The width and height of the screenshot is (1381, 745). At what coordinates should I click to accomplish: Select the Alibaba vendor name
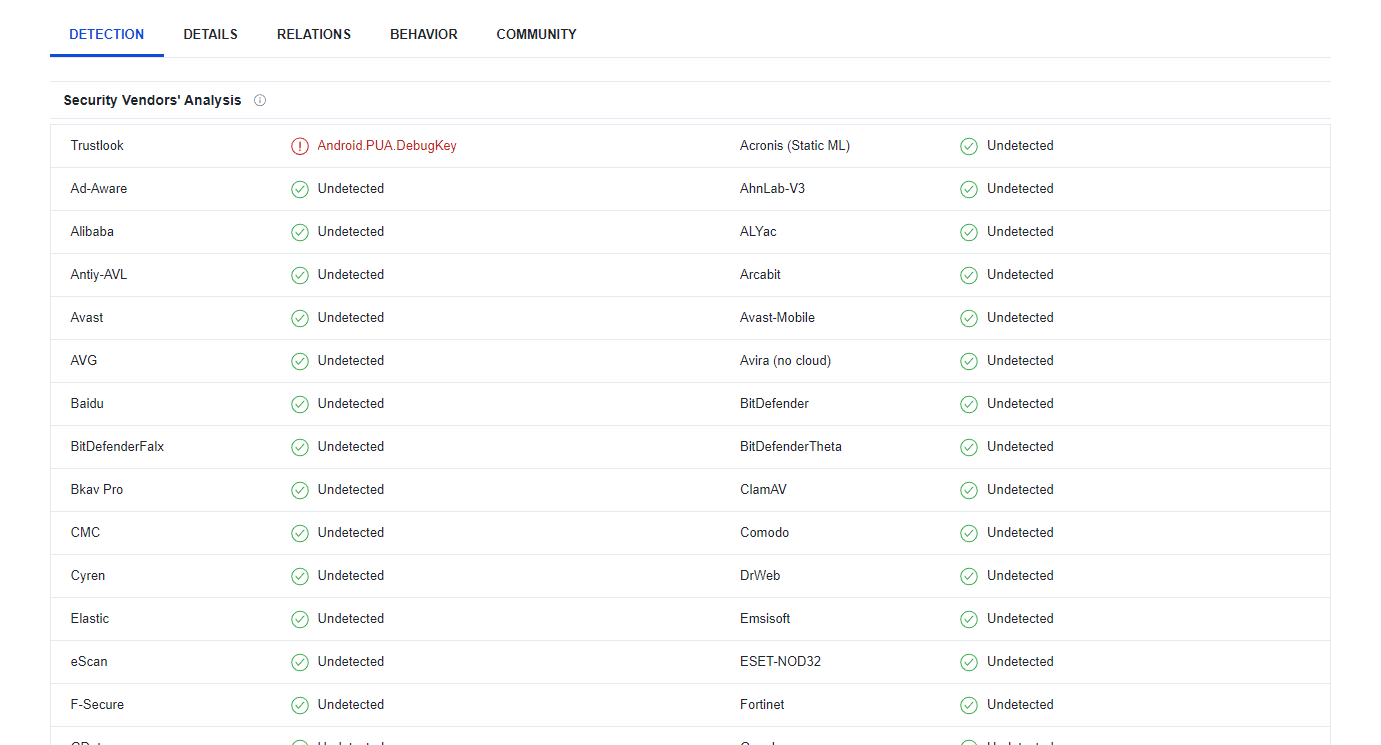point(92,232)
